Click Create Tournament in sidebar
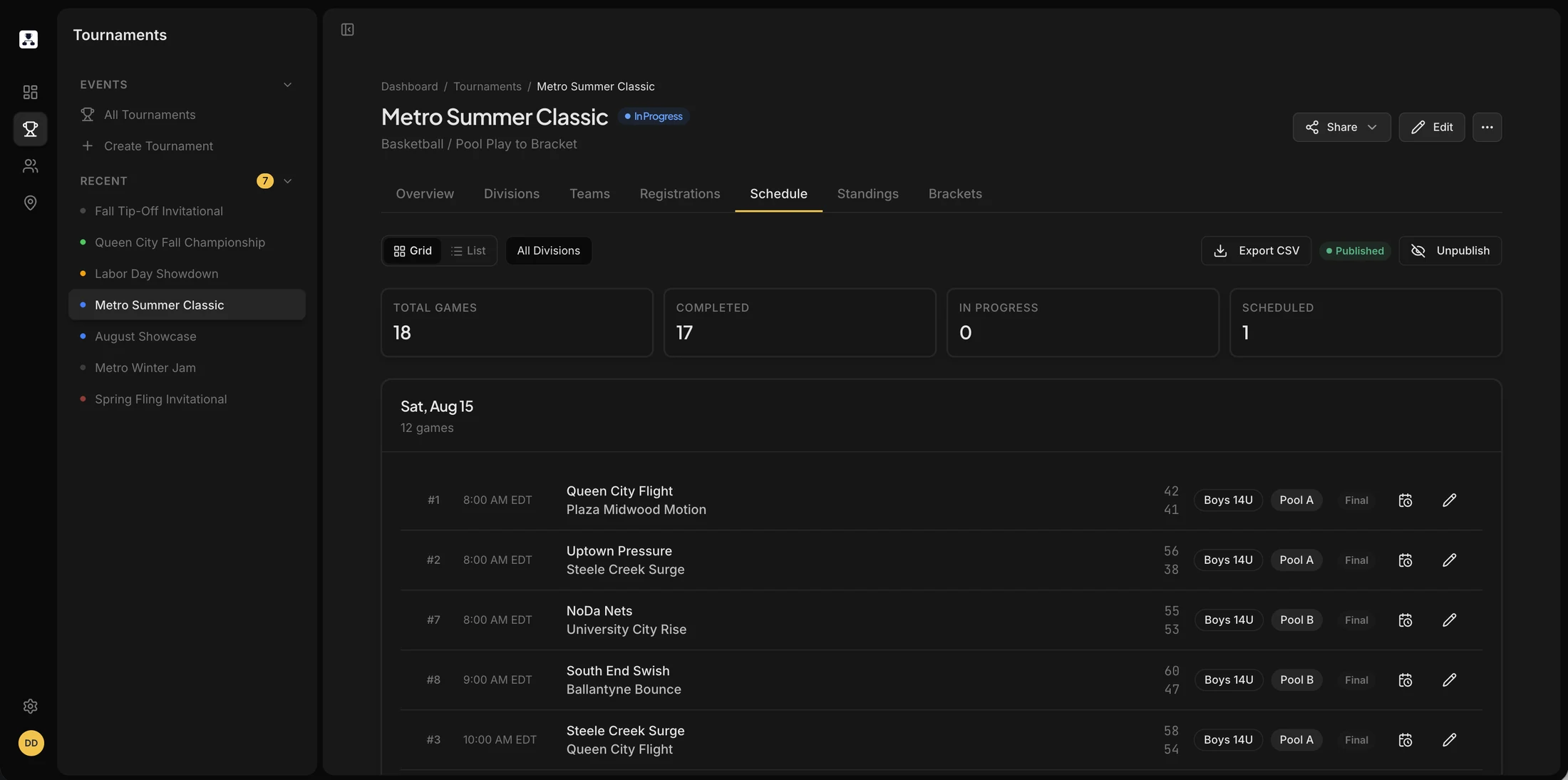 [x=187, y=146]
